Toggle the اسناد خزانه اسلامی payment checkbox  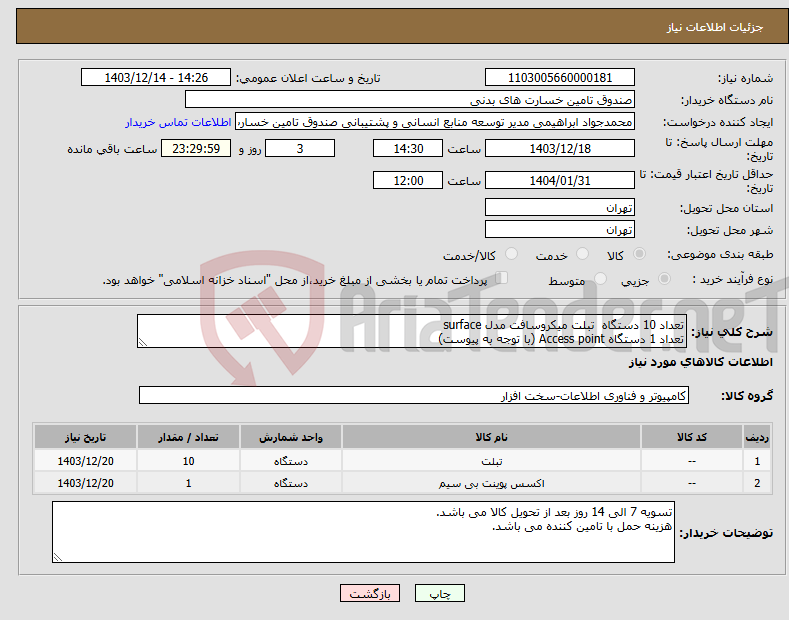click(x=501, y=278)
